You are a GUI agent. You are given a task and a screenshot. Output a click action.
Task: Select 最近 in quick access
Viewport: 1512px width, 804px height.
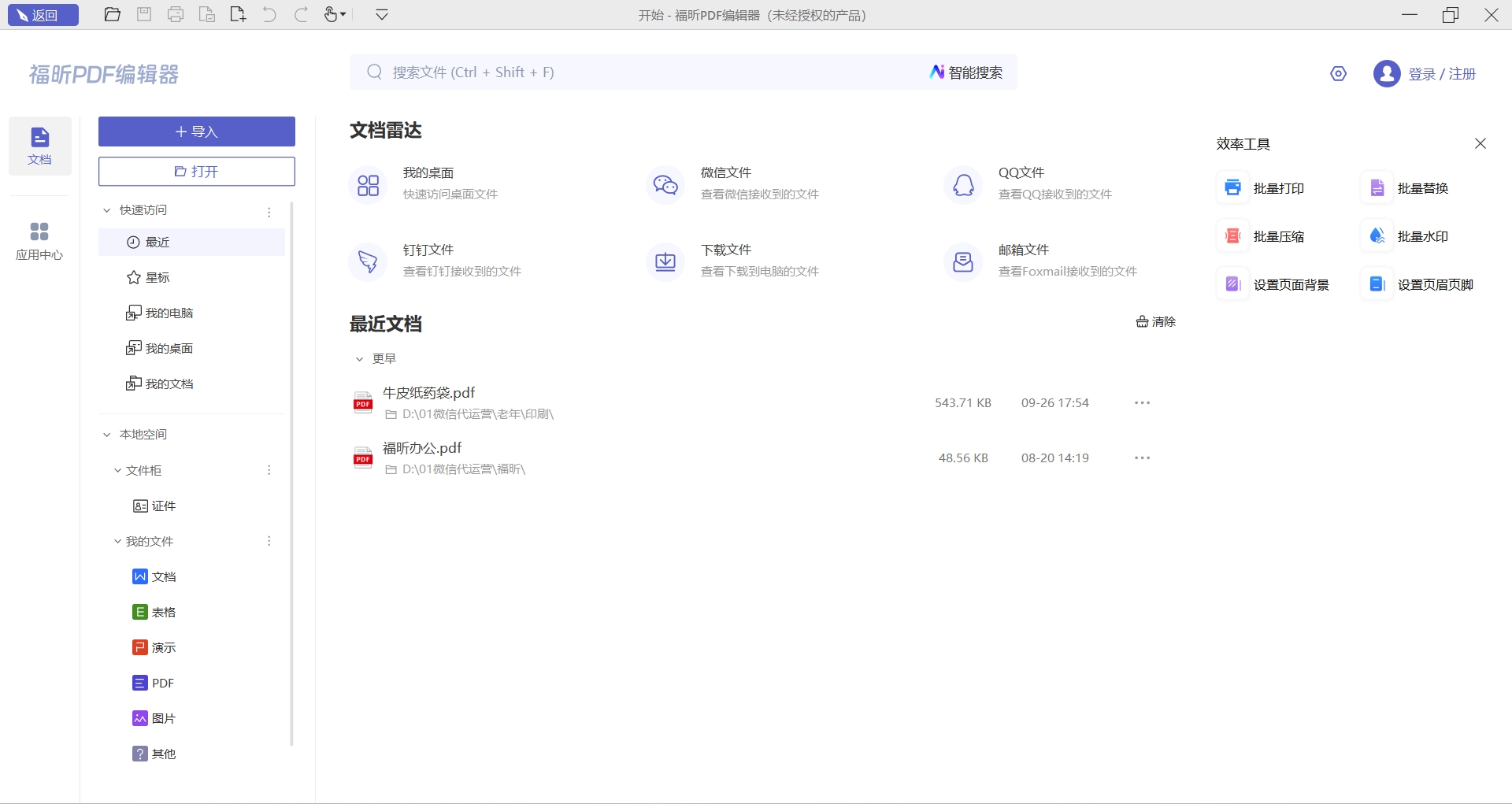coord(191,242)
